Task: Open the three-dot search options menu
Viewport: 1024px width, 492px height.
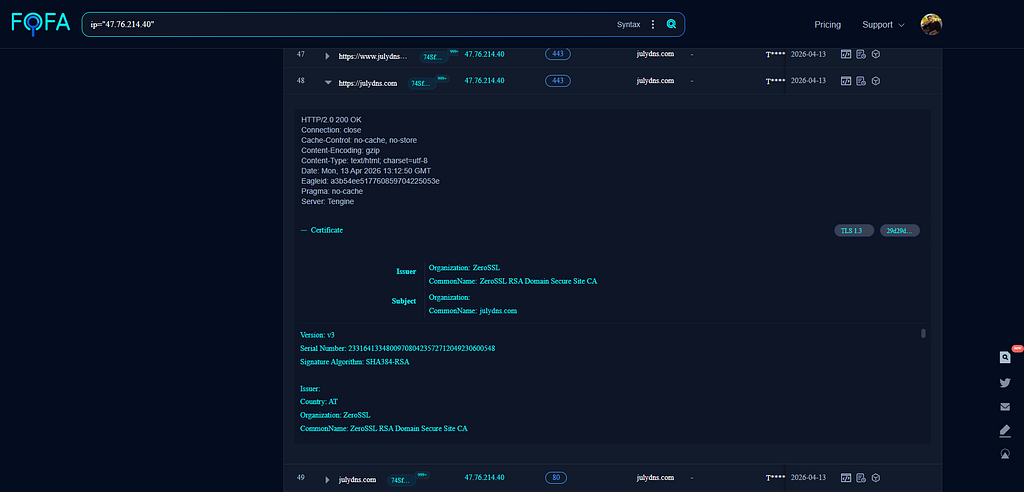Action: 652,24
